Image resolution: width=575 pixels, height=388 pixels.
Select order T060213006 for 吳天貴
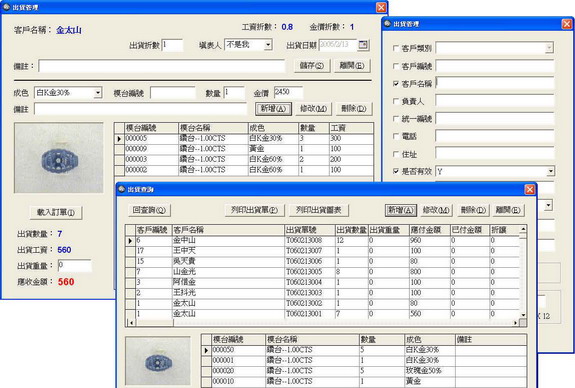coord(323,261)
